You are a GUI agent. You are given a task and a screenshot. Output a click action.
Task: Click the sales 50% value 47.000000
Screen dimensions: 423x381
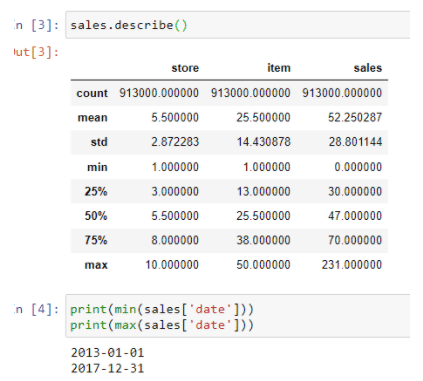pos(355,216)
